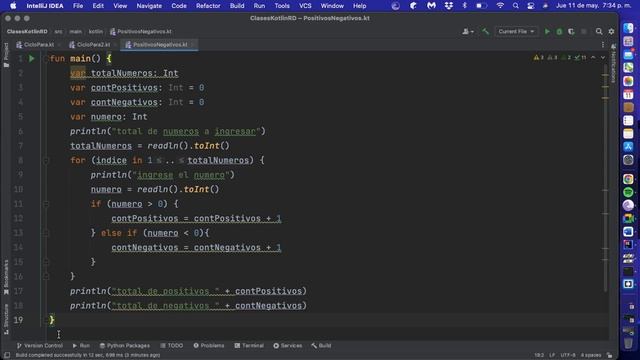Click line number 12 in the gutter
The height and width of the screenshot is (360, 640).
[18, 218]
